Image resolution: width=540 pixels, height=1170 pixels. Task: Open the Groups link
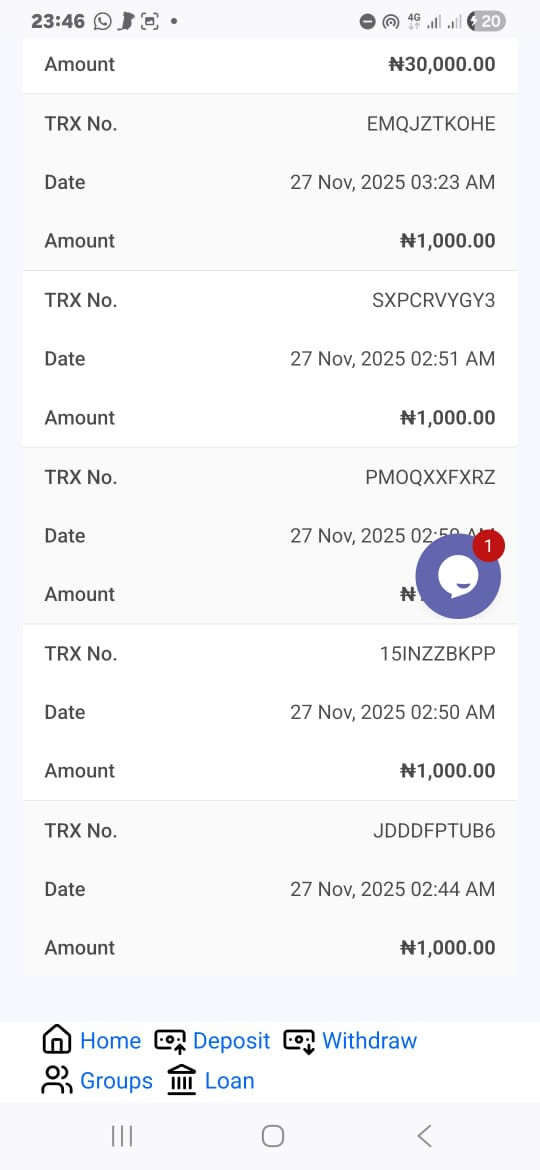pyautogui.click(x=116, y=1080)
